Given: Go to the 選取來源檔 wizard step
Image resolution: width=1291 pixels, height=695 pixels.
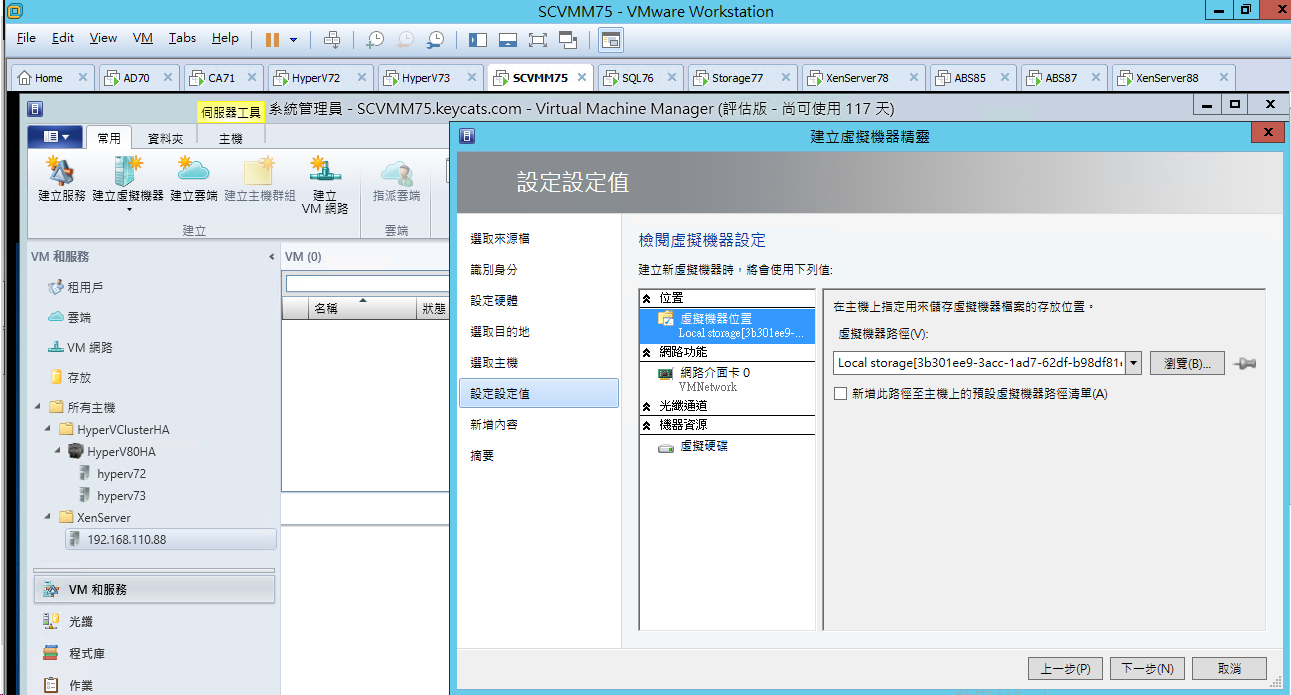Looking at the screenshot, I should 500,238.
